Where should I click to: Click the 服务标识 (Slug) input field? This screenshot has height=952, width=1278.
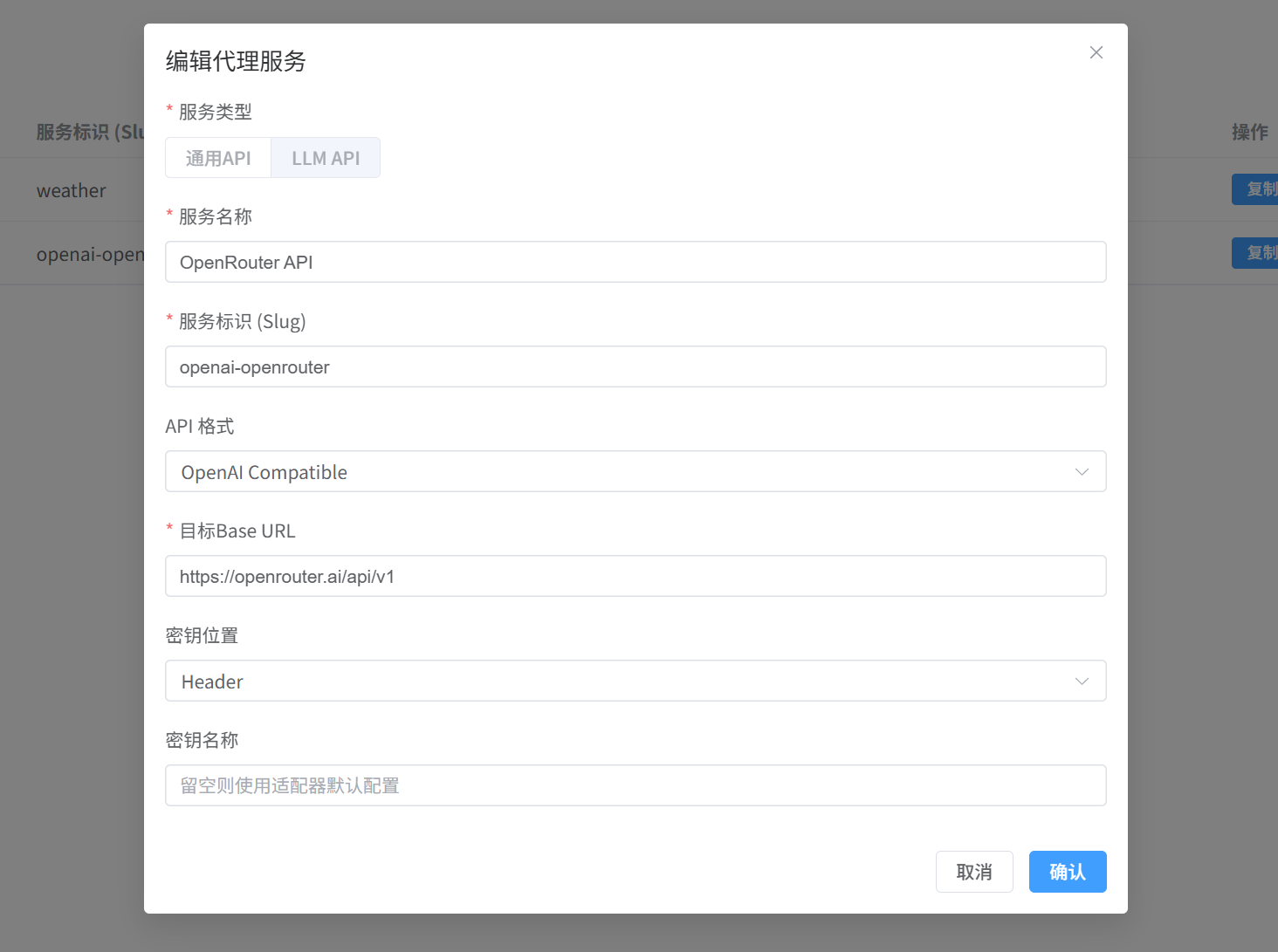pos(635,366)
